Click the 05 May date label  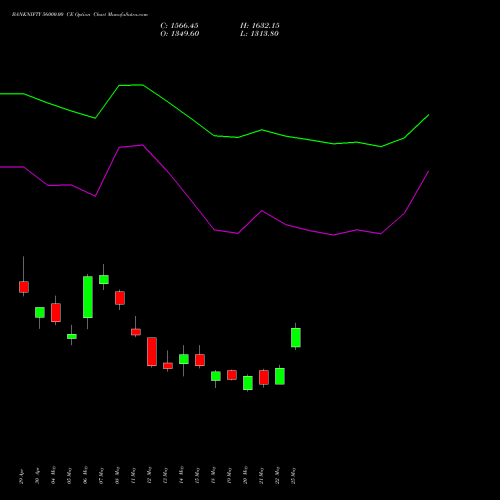pyautogui.click(x=69, y=475)
